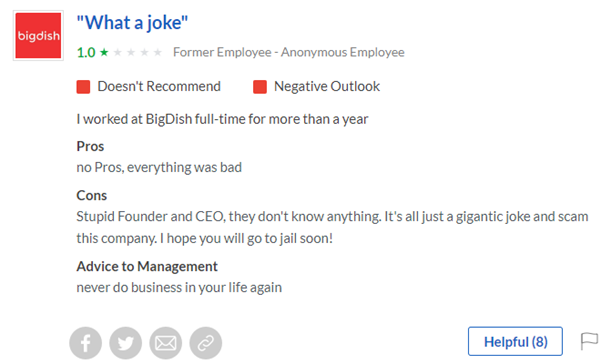Share the review on Twitter
This screenshot has height=364, width=601.
[x=126, y=343]
